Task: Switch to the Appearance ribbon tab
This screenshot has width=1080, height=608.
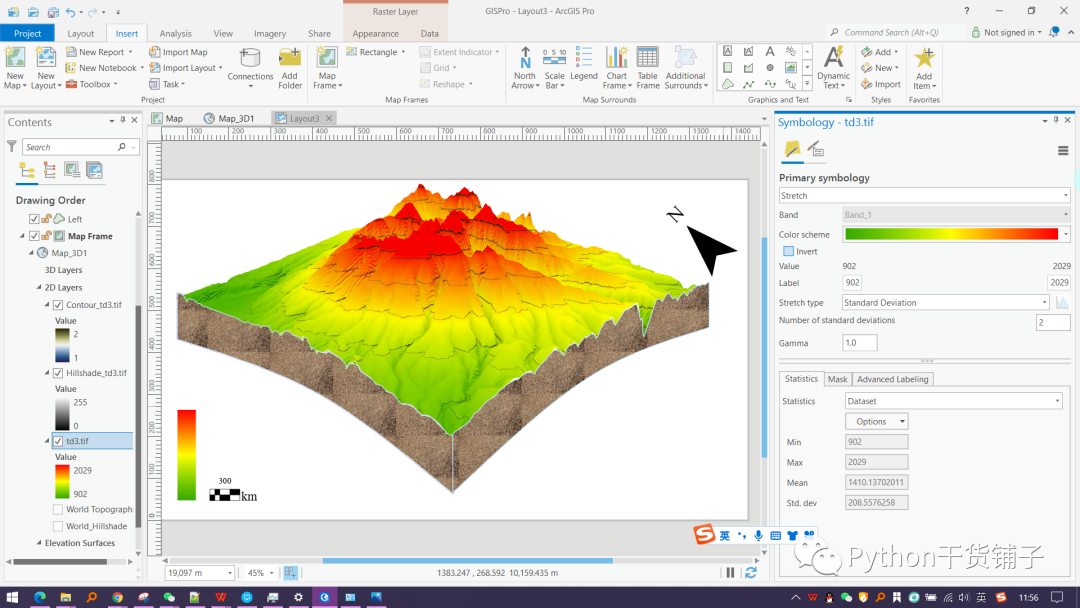Action: point(375,33)
